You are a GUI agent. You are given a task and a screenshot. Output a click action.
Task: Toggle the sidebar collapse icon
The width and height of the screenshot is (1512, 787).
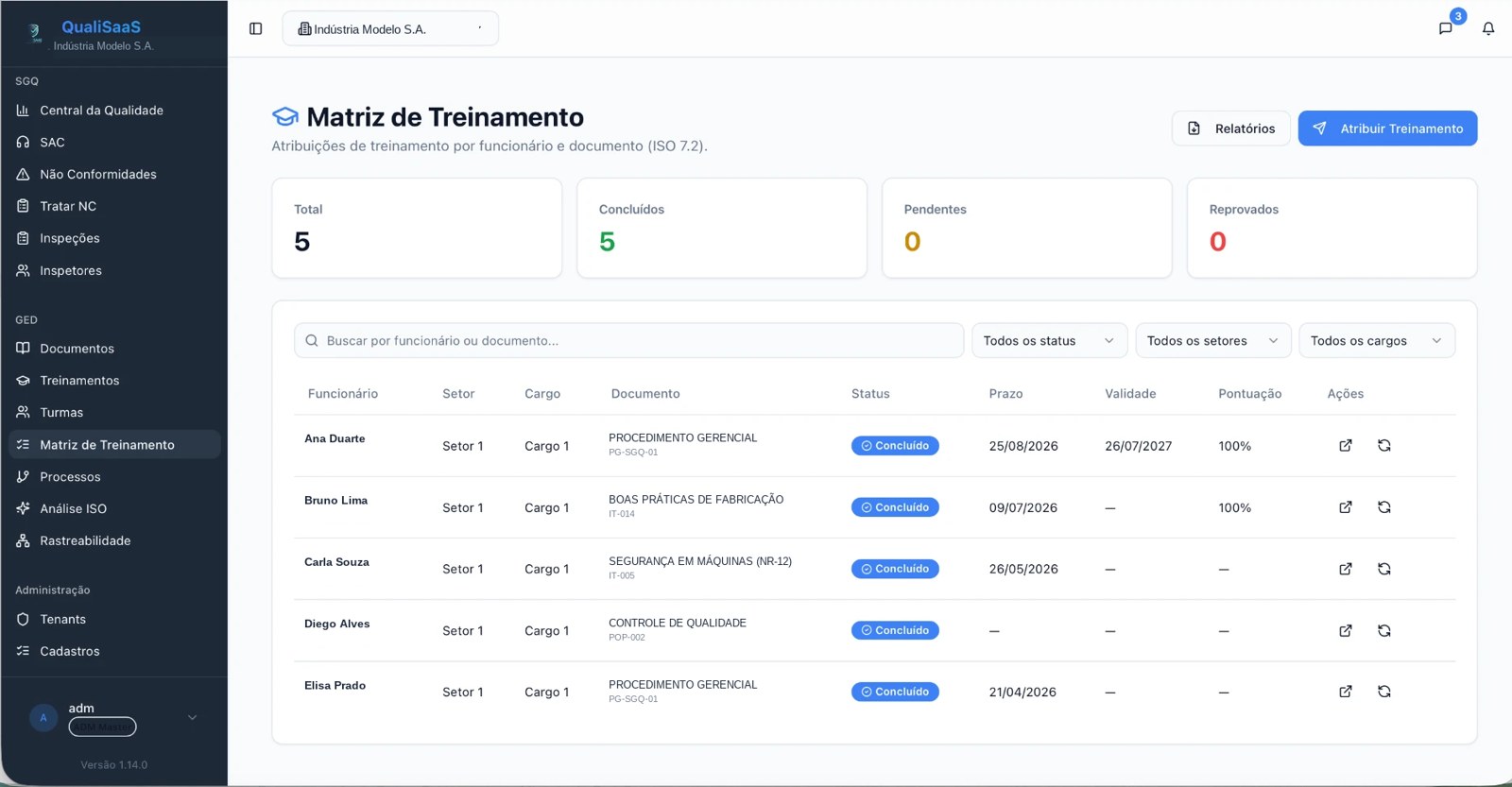point(255,28)
